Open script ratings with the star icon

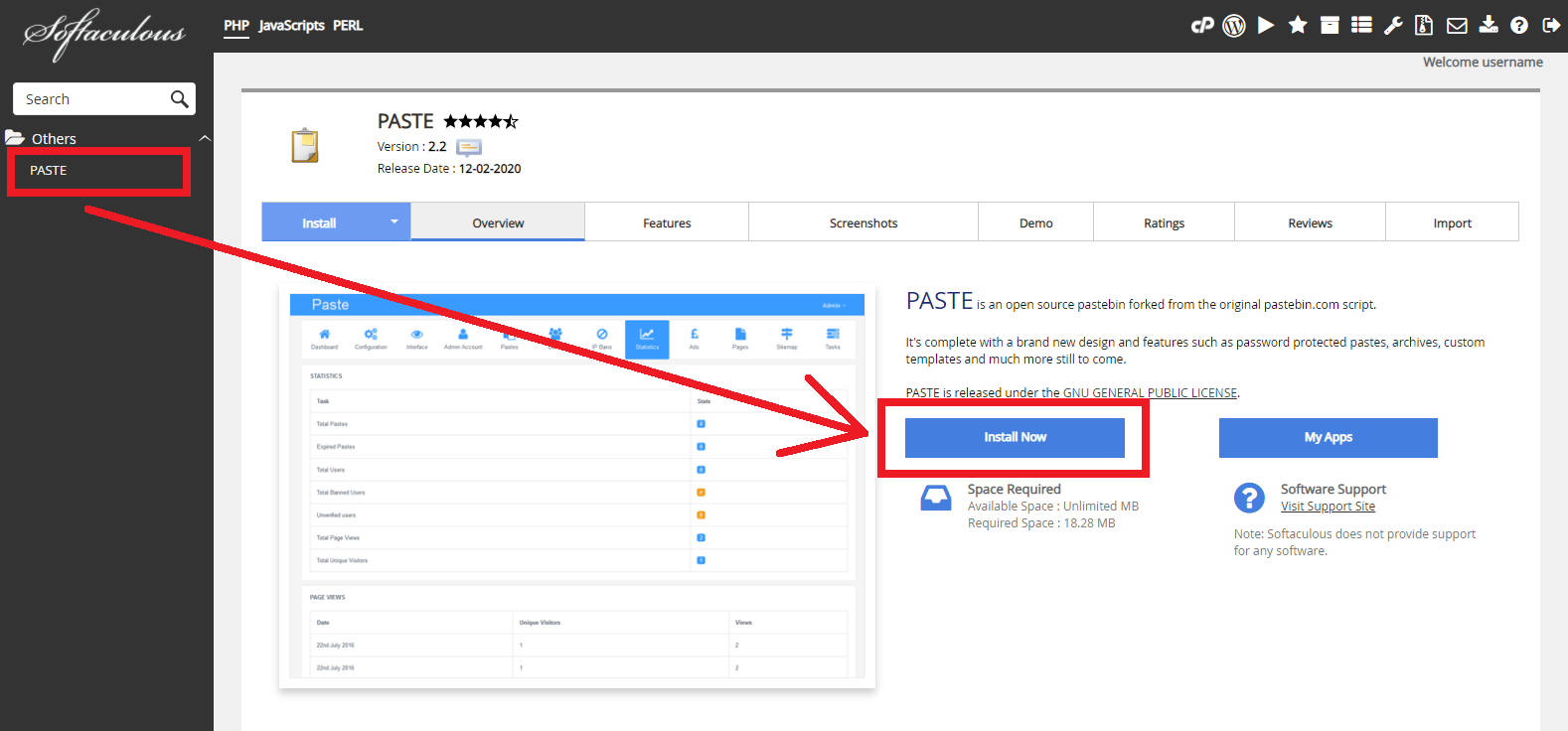point(1298,26)
